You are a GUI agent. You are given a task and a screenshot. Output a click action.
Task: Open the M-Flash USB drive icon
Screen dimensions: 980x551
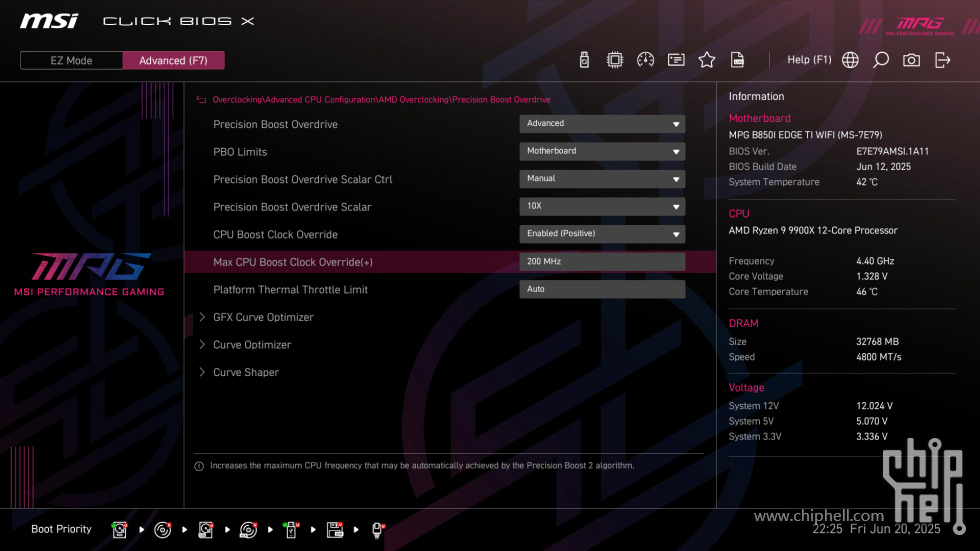(x=584, y=60)
